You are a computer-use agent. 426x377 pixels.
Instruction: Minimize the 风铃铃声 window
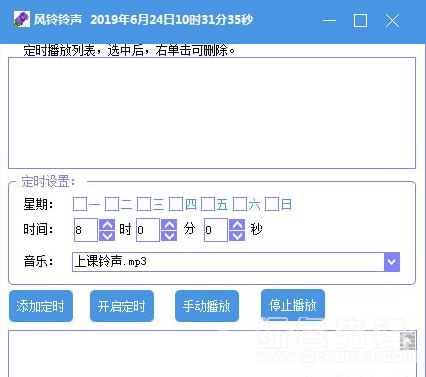[329, 20]
